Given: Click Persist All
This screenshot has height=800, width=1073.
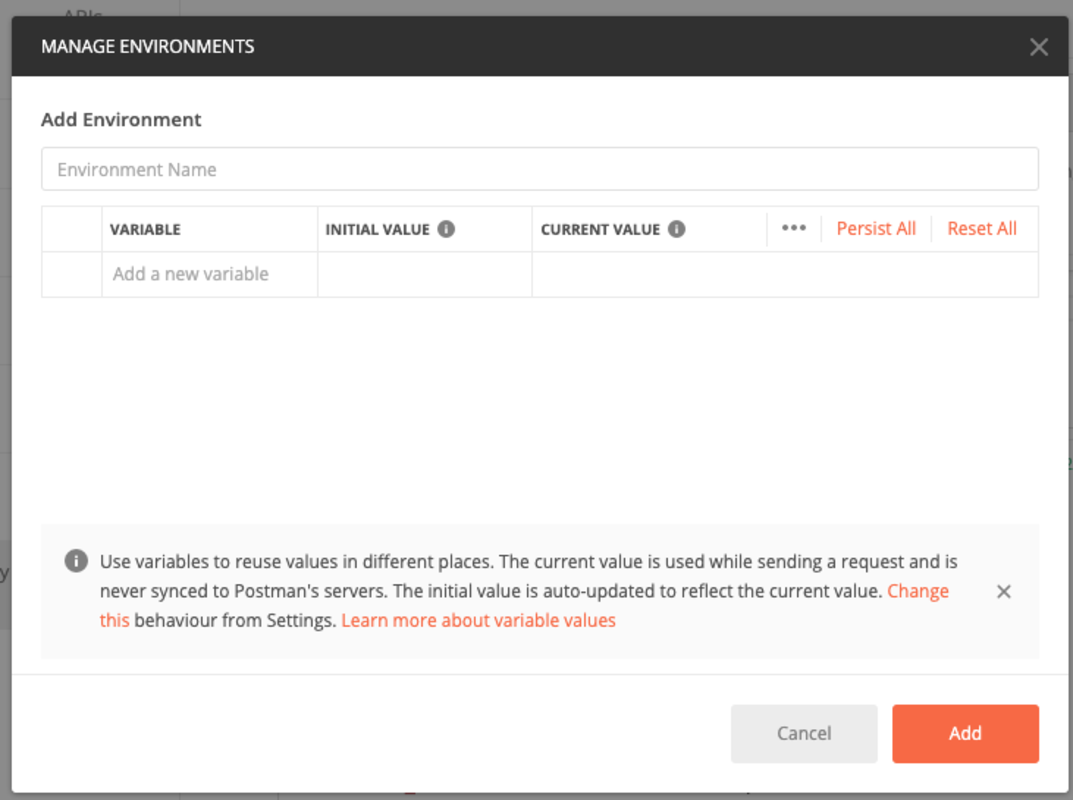Looking at the screenshot, I should (876, 229).
